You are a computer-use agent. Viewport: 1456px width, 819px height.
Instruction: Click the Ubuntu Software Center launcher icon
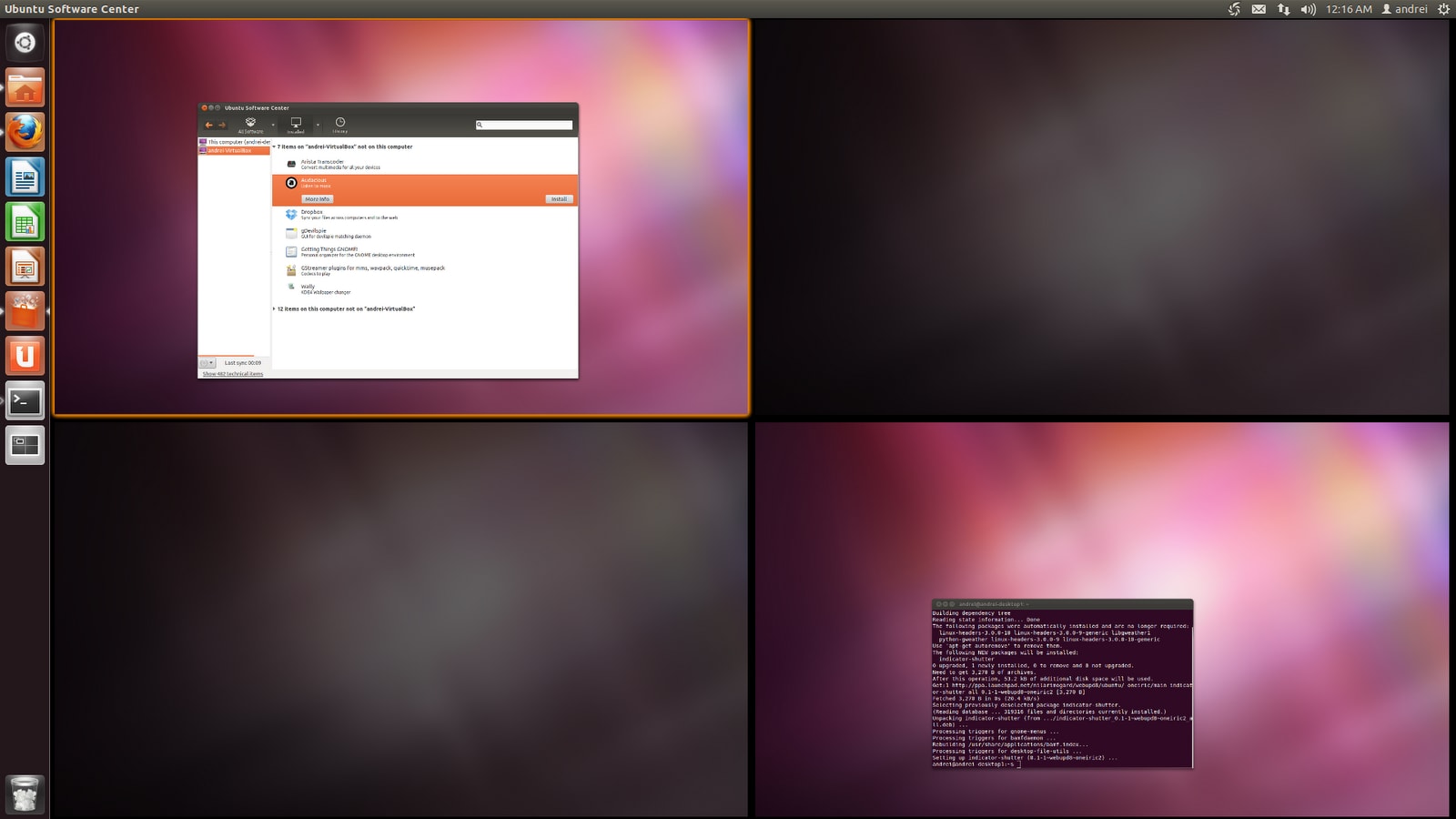point(25,310)
